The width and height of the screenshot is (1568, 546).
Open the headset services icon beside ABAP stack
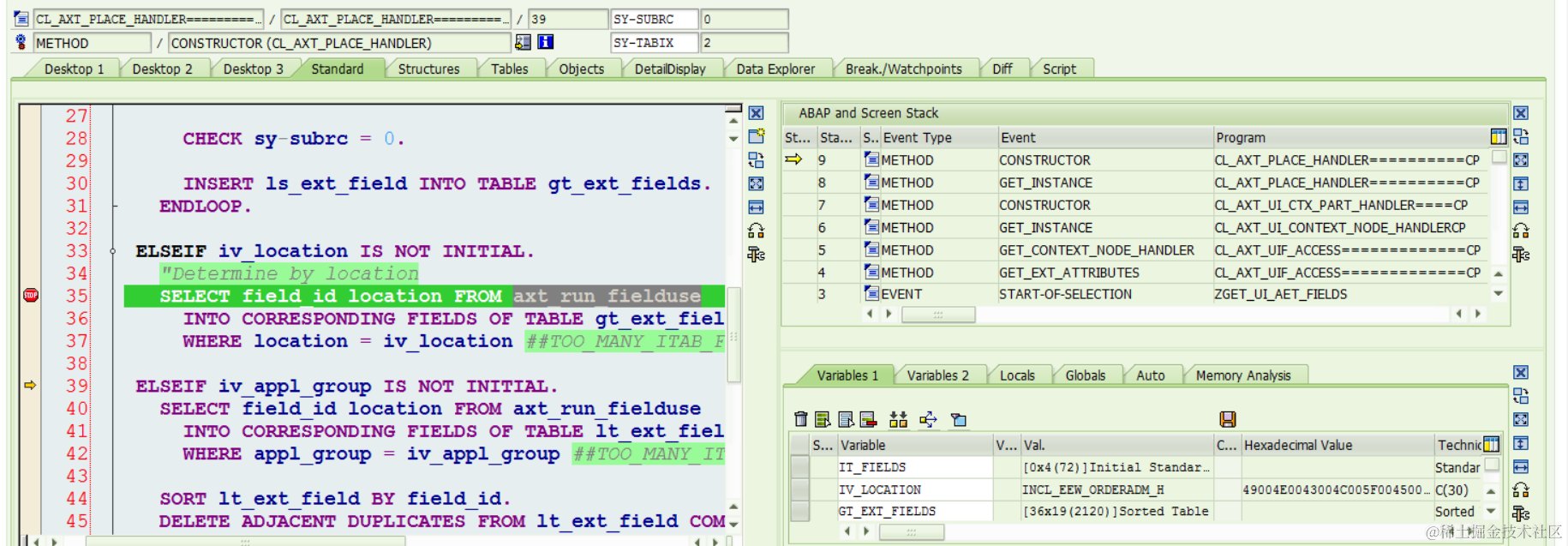pos(1521,231)
